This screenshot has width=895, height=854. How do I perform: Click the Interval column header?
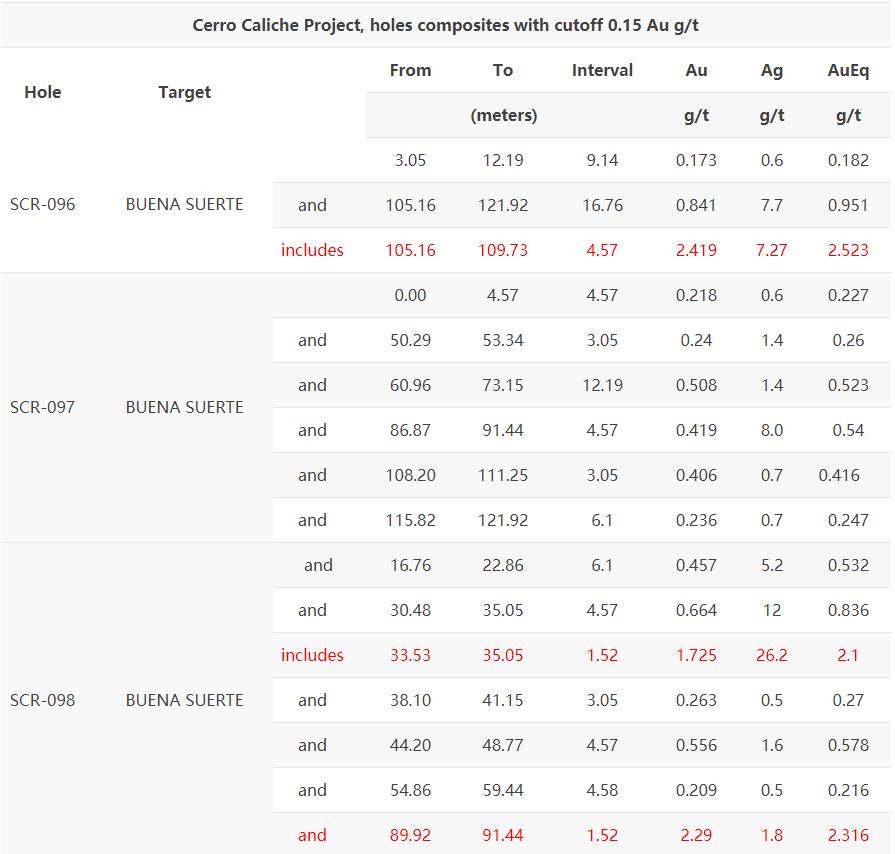[602, 70]
